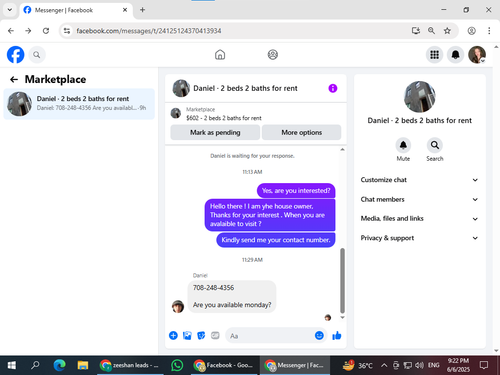This screenshot has width=500, height=375.
Task: Open the Groups icon in top navigation
Action: [x=273, y=55]
